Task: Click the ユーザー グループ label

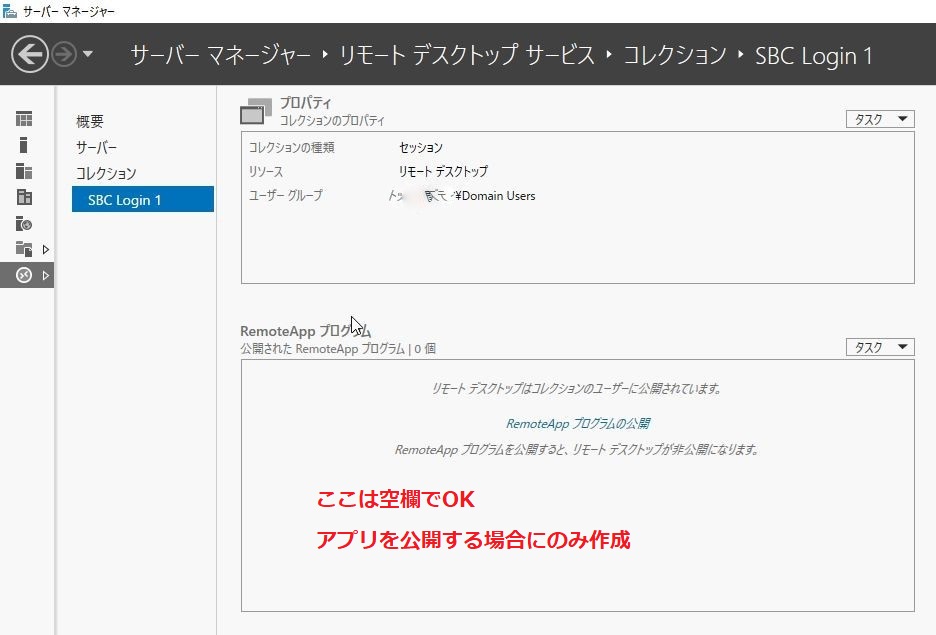Action: (x=285, y=195)
